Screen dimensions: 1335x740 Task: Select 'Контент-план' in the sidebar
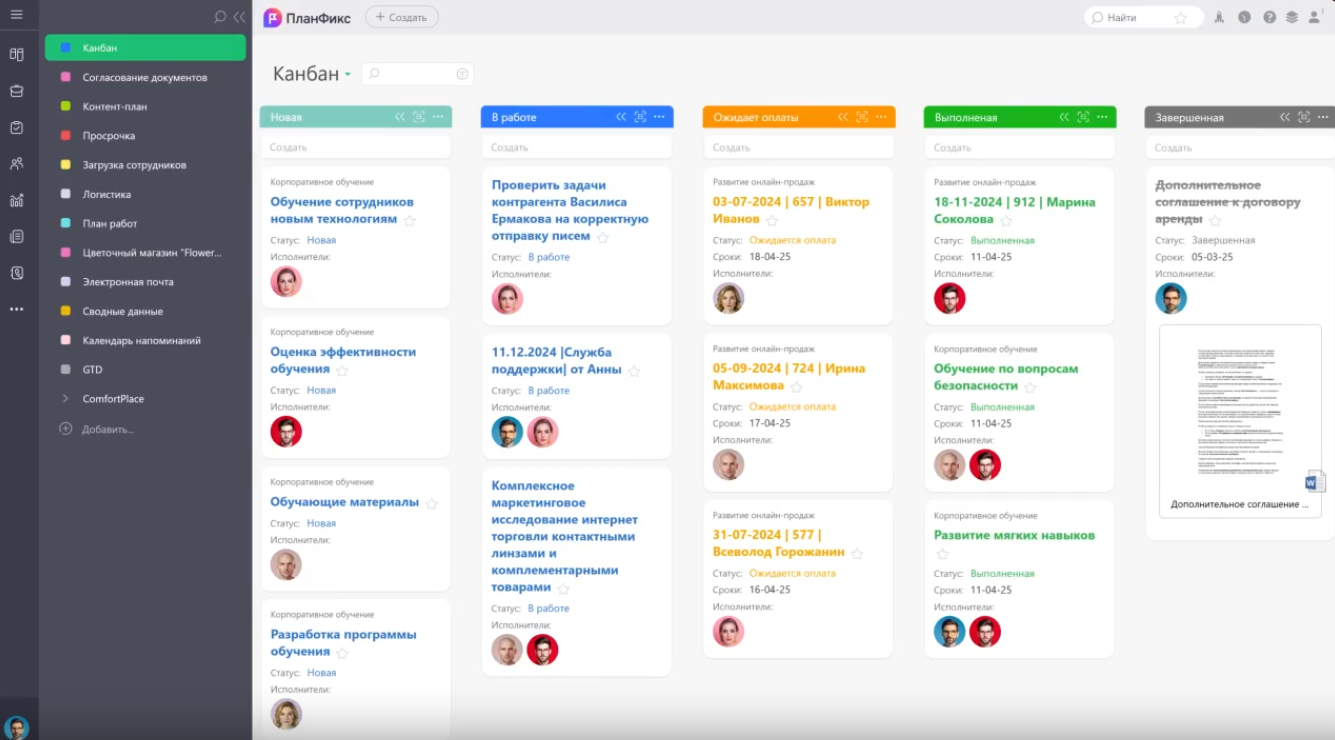[x=115, y=106]
